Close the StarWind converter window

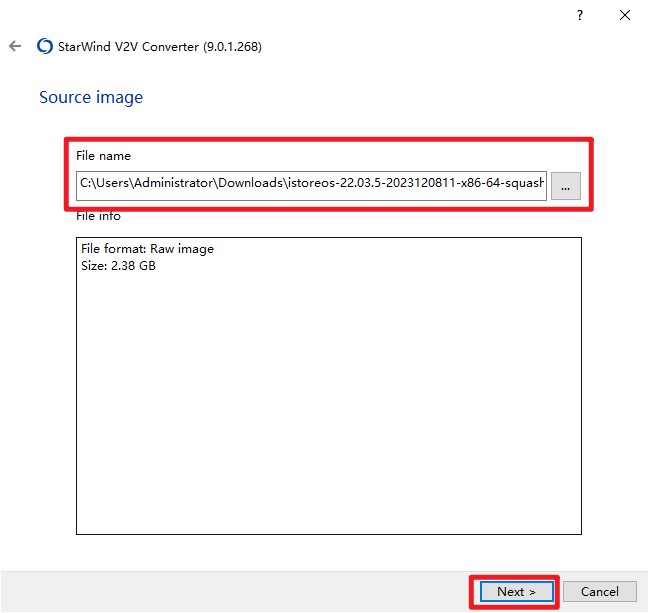(625, 15)
